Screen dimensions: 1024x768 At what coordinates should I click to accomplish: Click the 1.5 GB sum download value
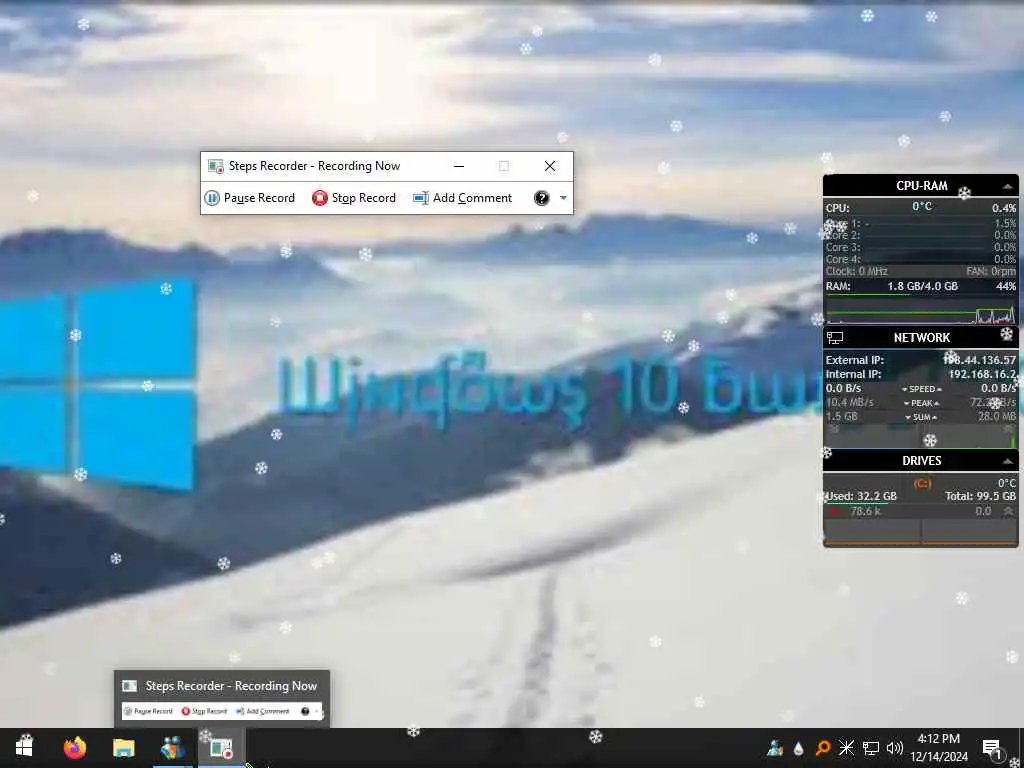click(x=842, y=417)
